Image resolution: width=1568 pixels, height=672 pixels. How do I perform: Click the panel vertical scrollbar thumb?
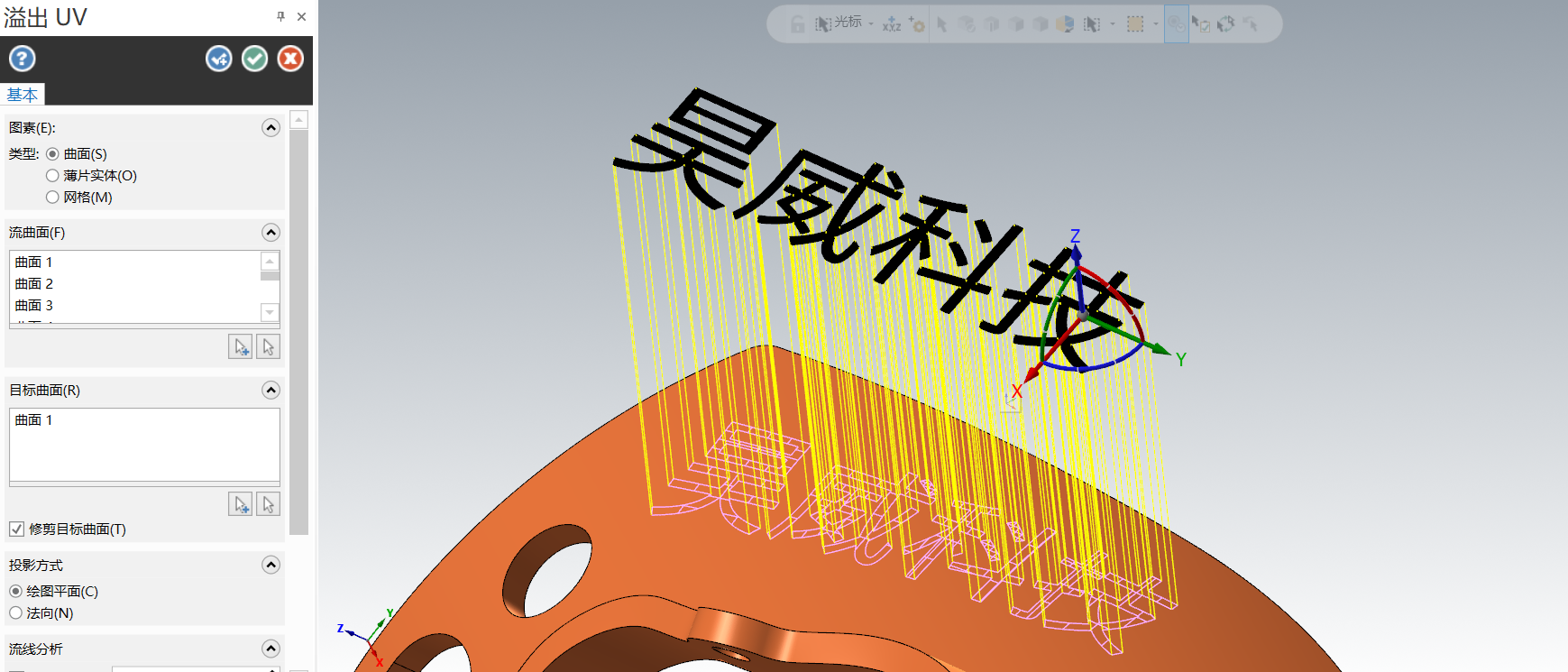click(x=299, y=332)
